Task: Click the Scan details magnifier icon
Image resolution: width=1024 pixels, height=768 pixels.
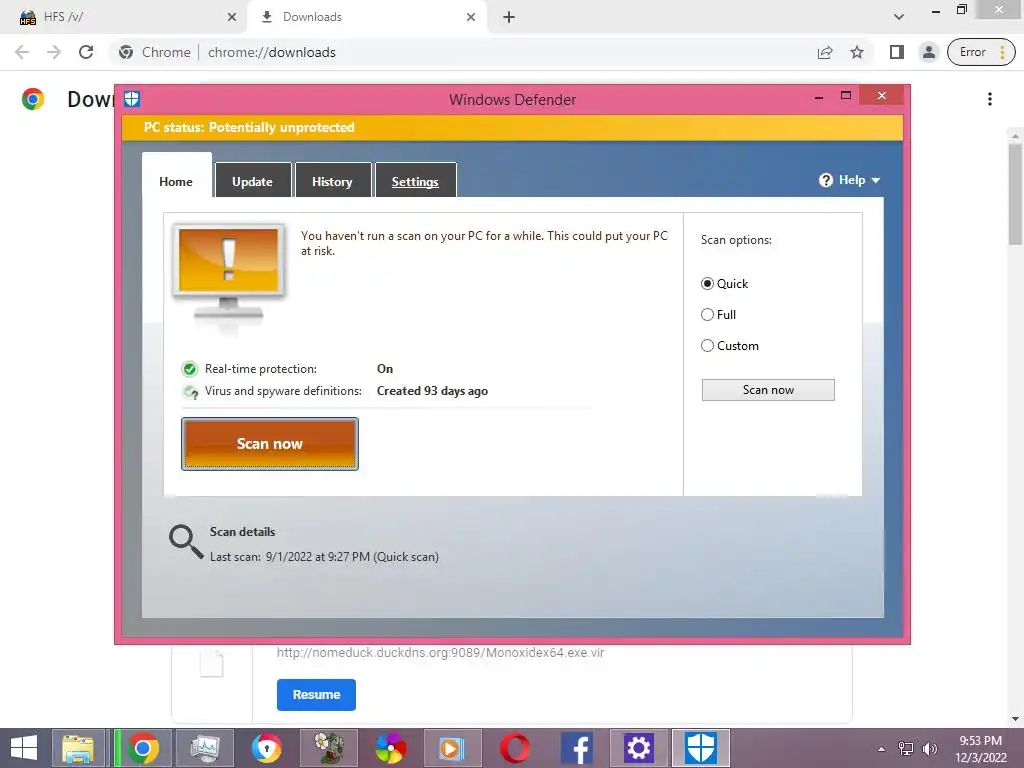Action: pyautogui.click(x=185, y=542)
